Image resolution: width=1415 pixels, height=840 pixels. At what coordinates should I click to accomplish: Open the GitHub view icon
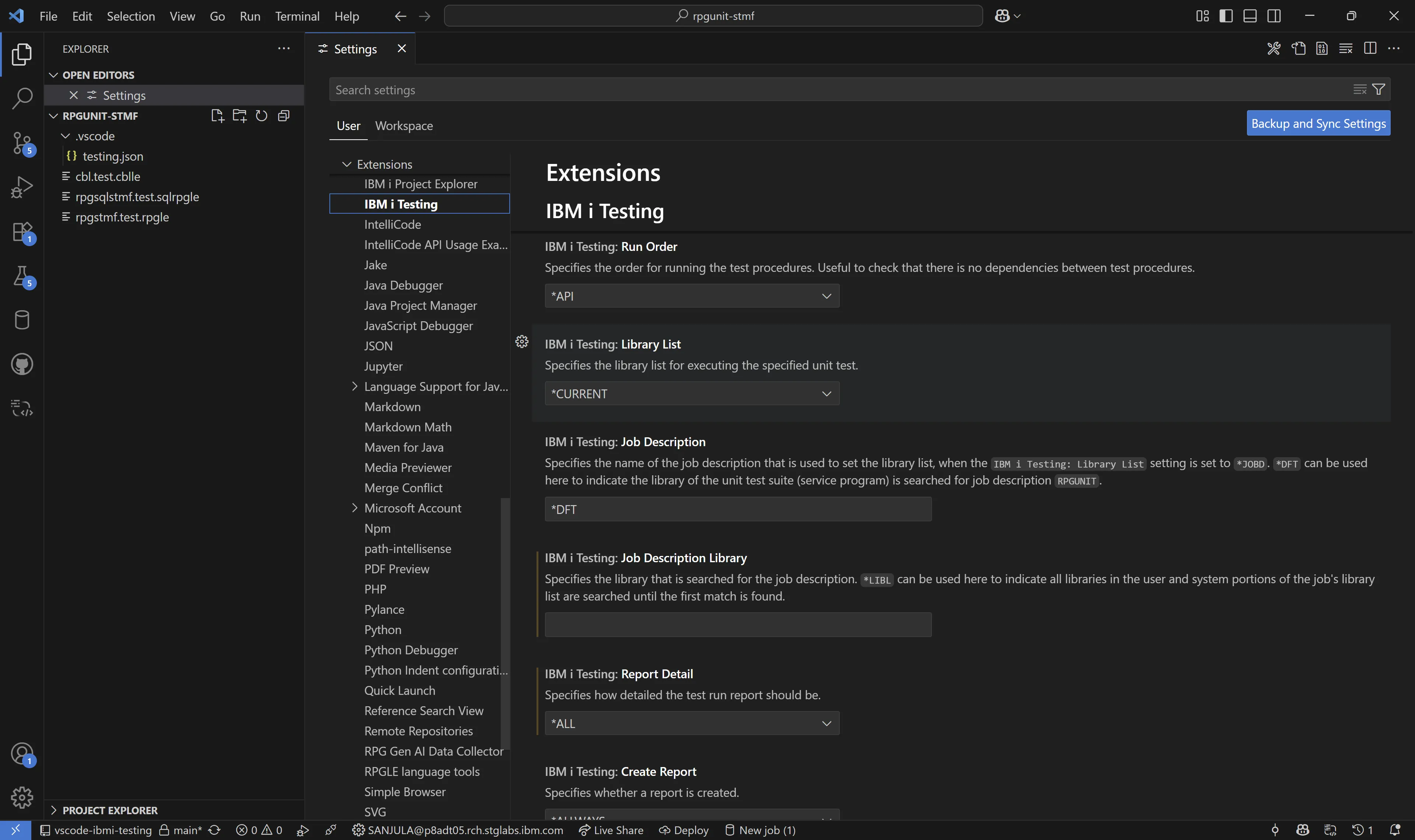coord(21,364)
